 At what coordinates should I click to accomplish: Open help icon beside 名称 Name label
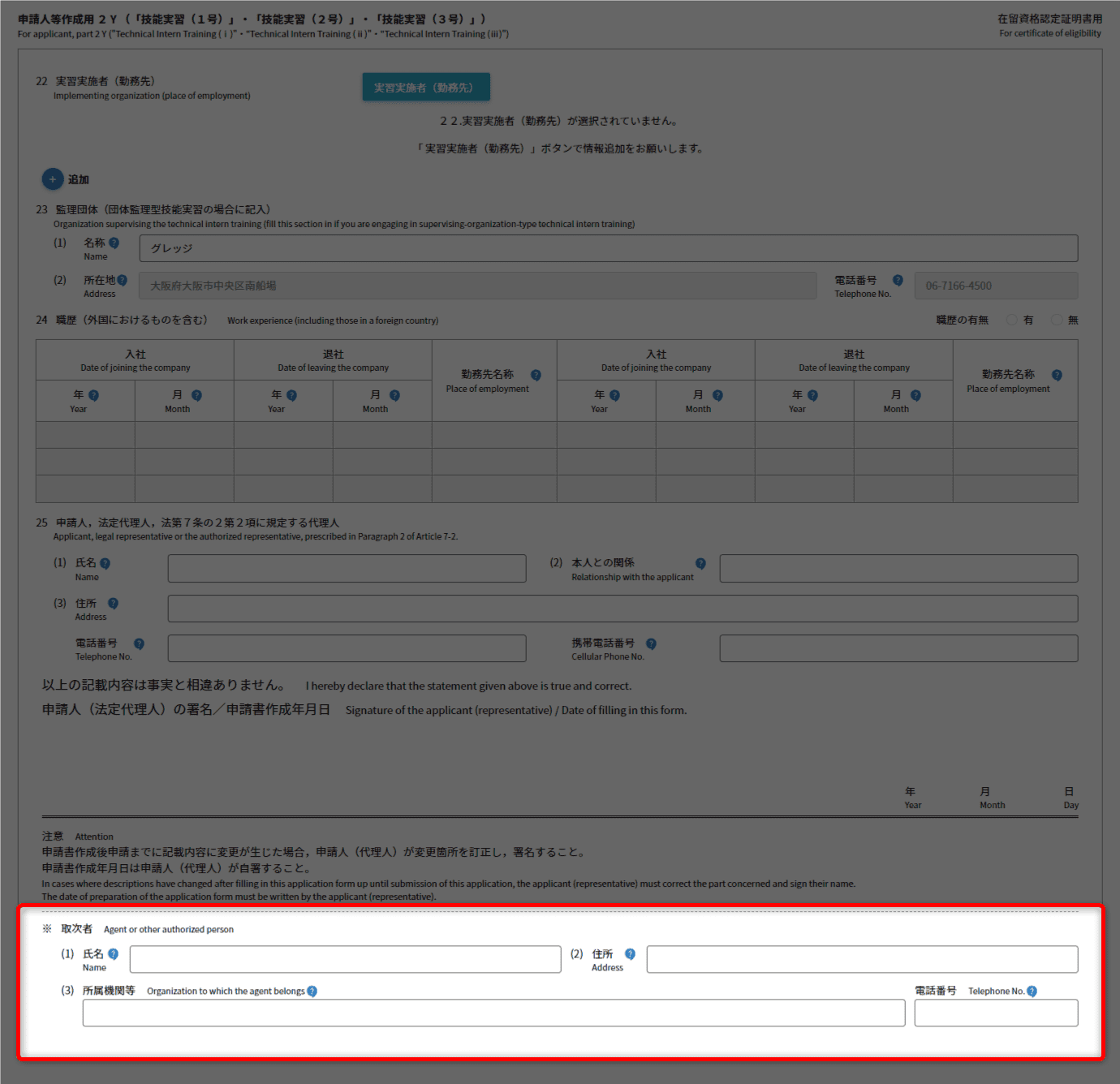click(x=114, y=243)
